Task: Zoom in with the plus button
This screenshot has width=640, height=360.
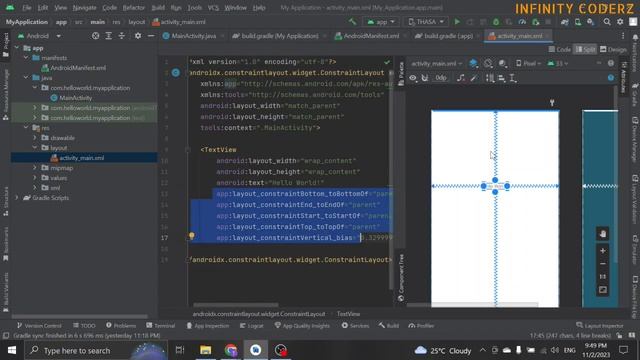Action: [602, 251]
